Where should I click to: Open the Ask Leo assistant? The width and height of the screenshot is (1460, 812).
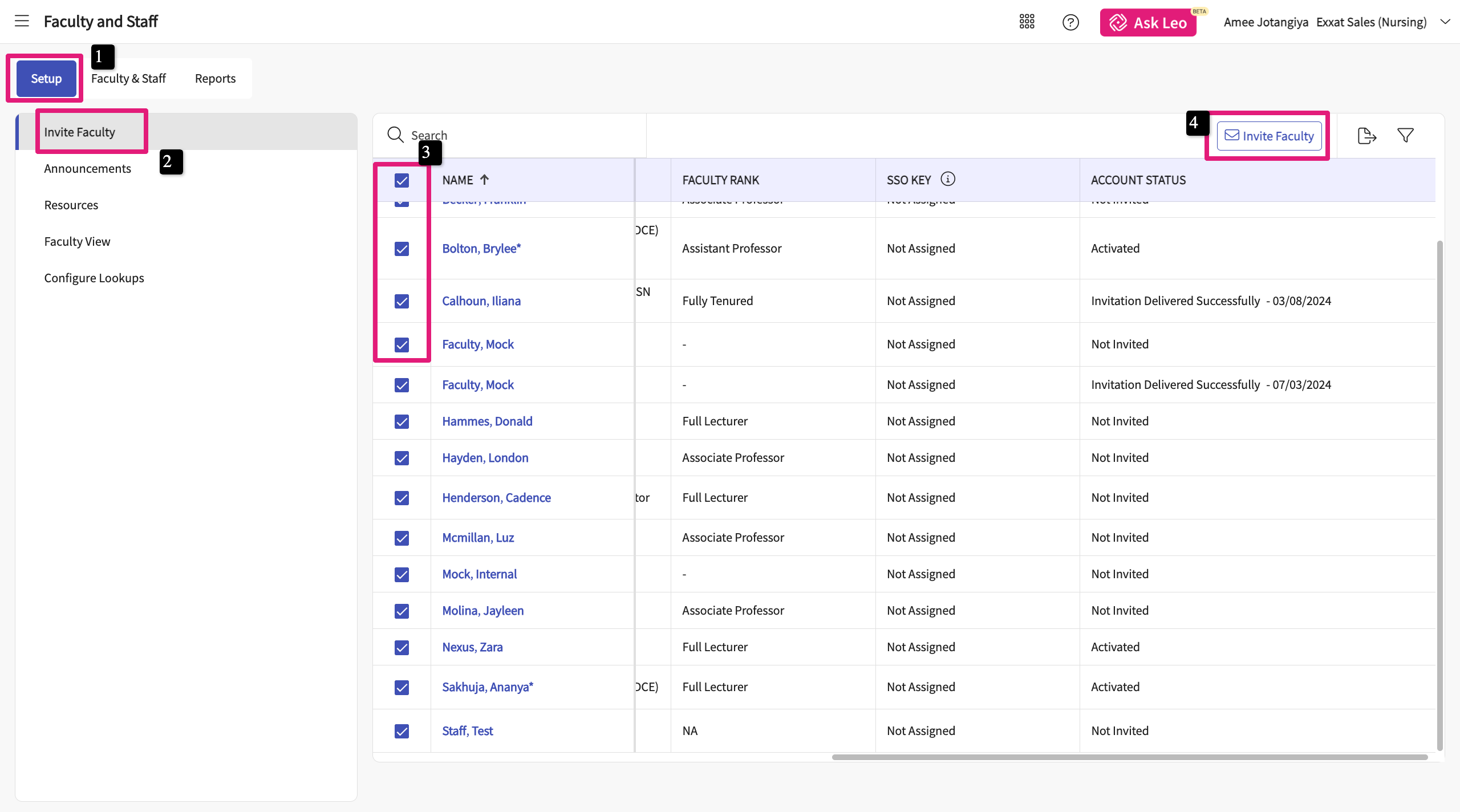(x=1148, y=23)
